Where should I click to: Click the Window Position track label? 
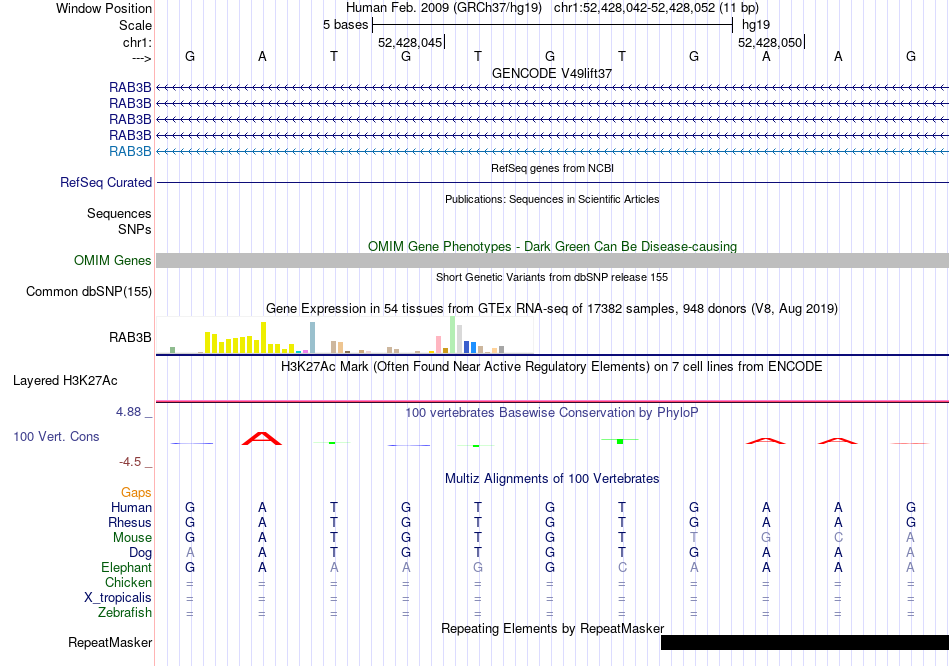(104, 8)
